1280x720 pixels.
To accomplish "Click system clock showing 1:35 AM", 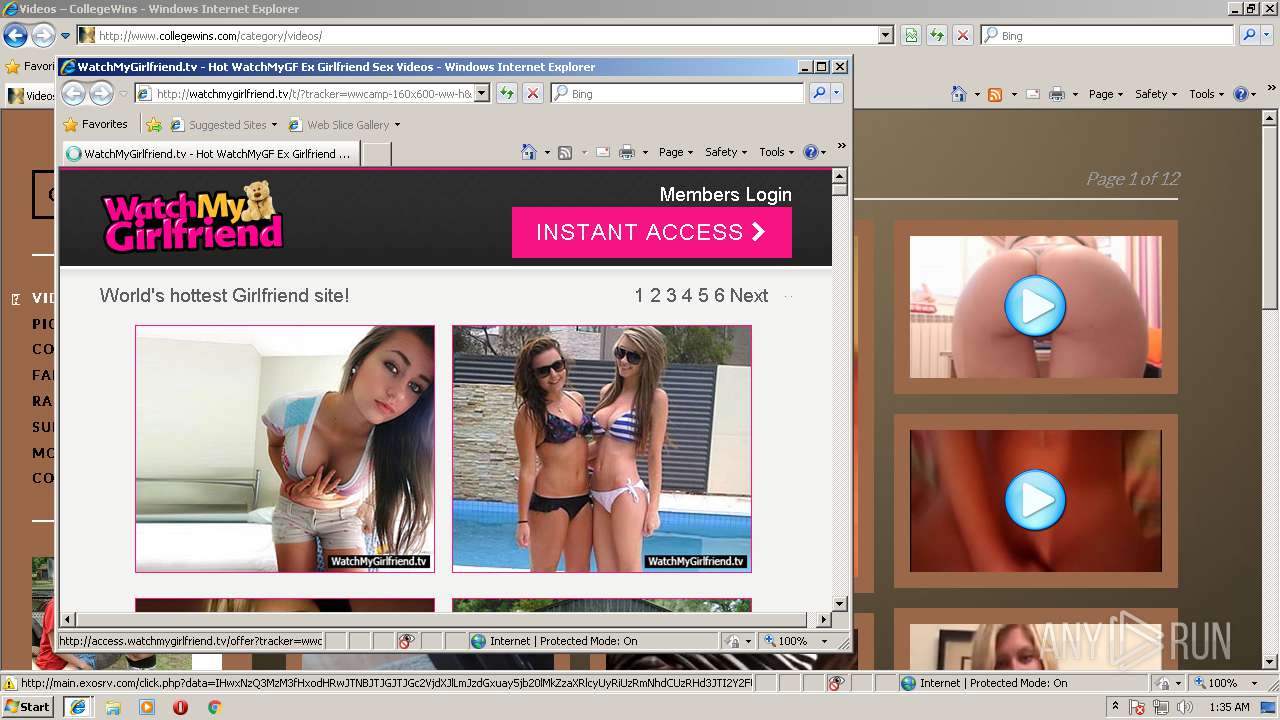I will coord(1229,707).
